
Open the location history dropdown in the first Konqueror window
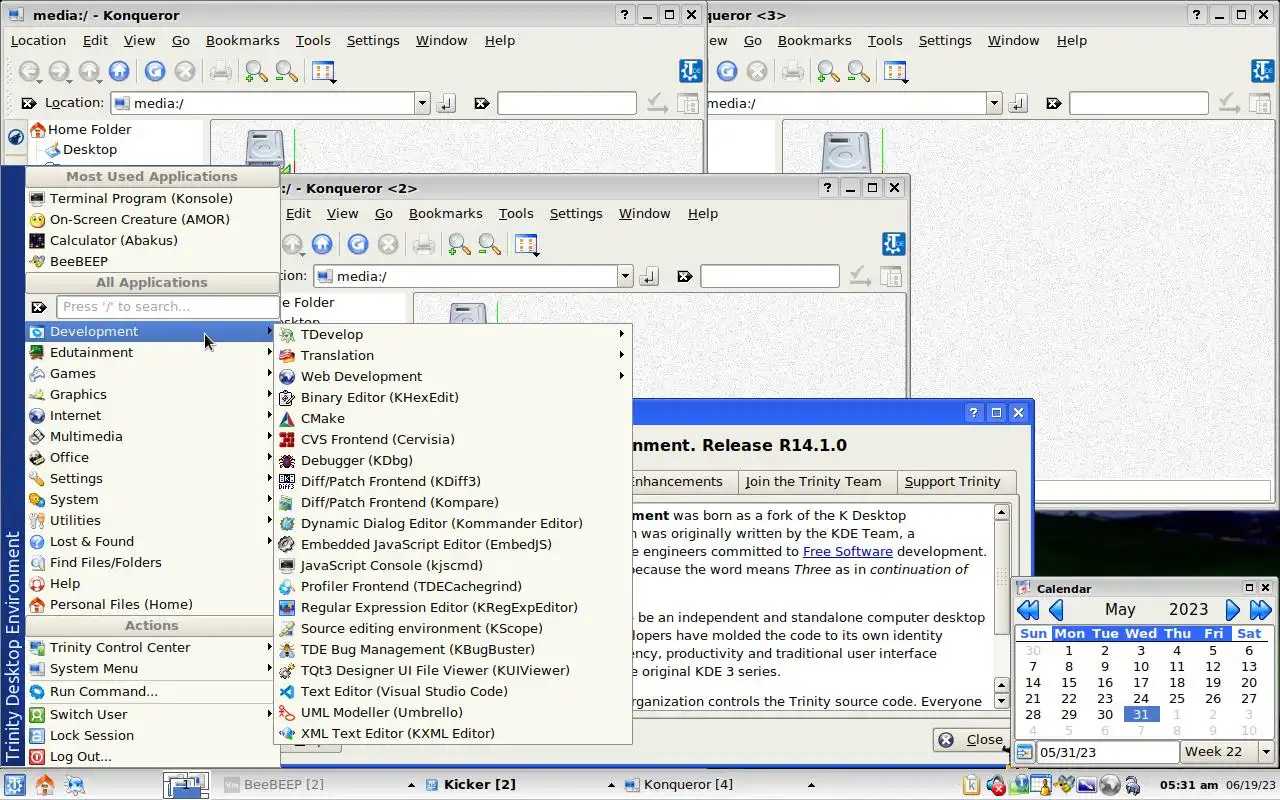[x=422, y=103]
